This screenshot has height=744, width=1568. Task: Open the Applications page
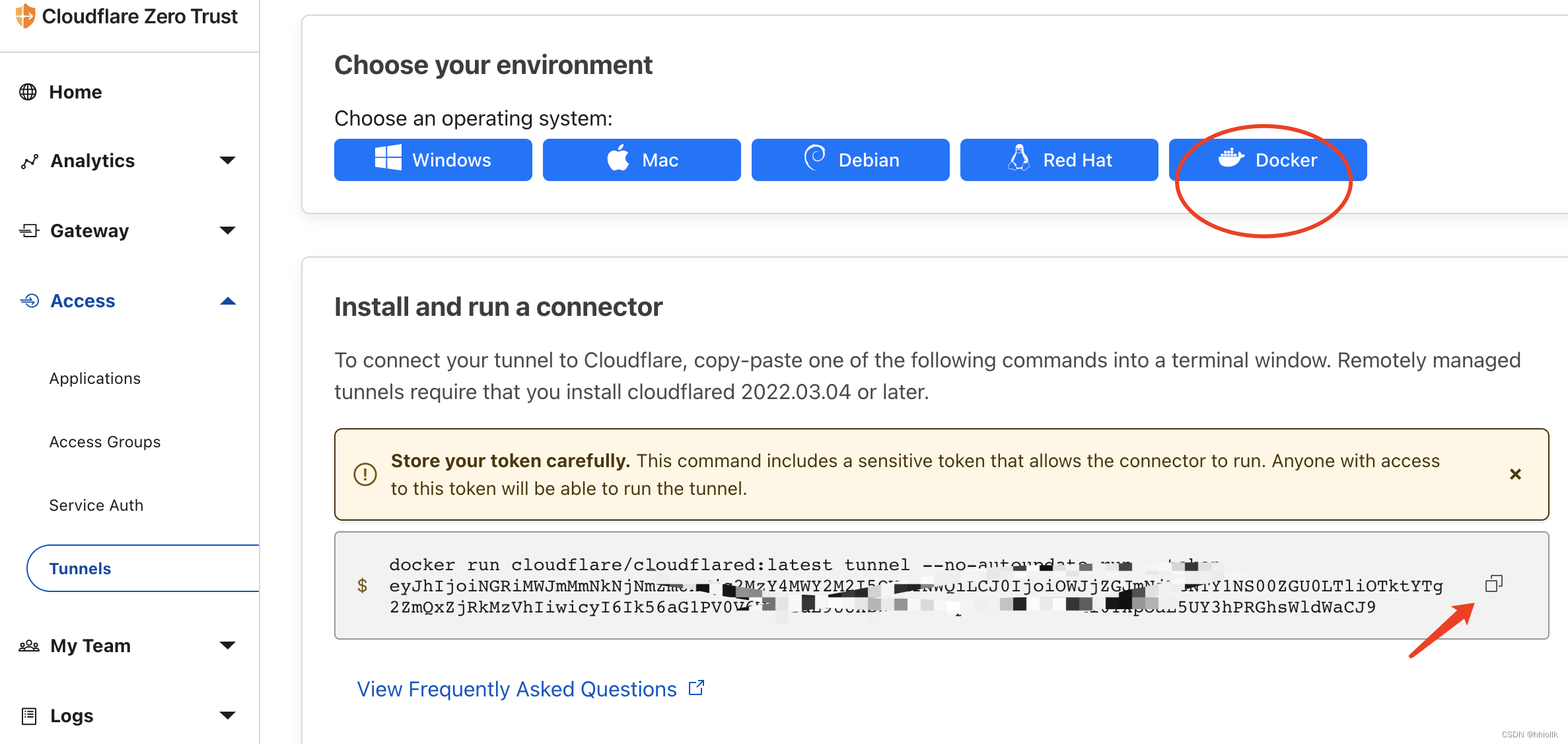coord(95,379)
